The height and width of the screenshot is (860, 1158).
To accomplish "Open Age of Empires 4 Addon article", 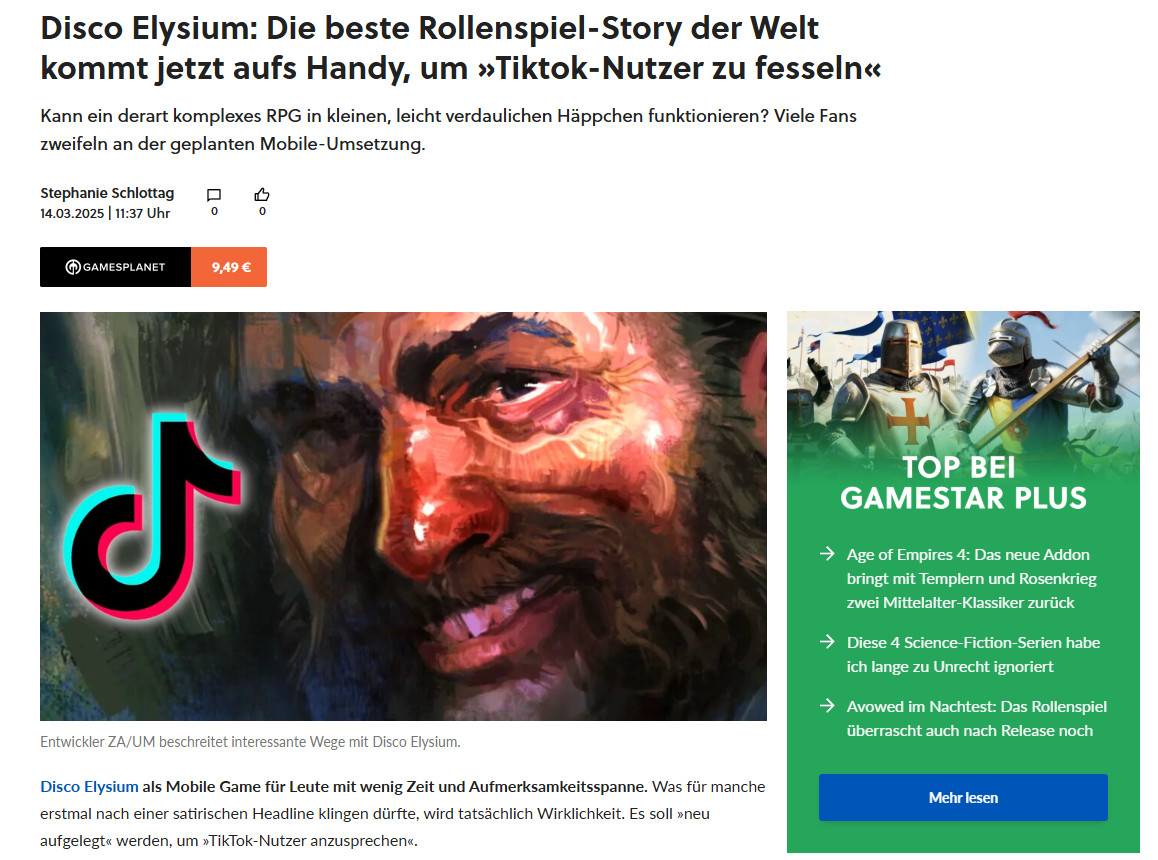I will [971, 579].
